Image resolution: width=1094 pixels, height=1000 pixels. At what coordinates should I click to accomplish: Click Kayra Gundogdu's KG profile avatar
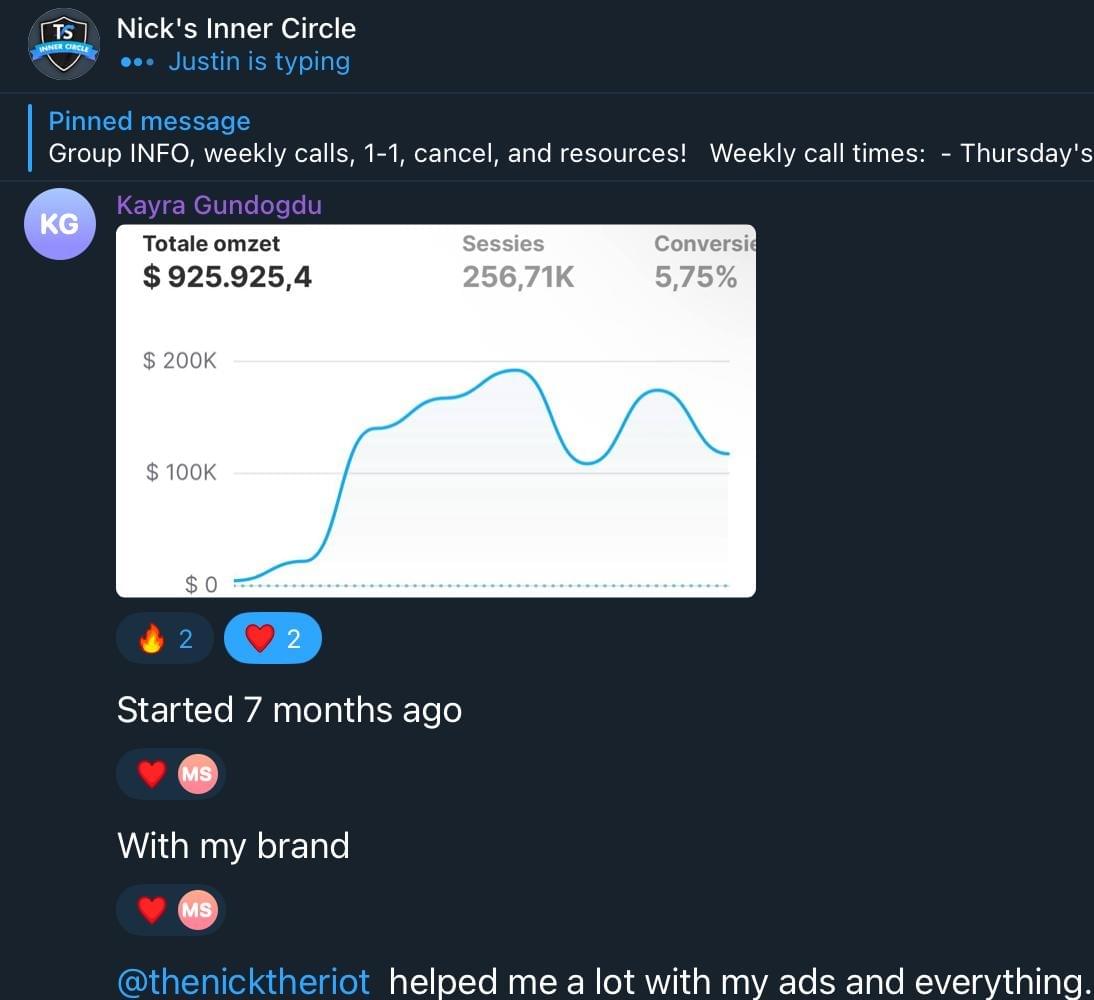pos(59,224)
